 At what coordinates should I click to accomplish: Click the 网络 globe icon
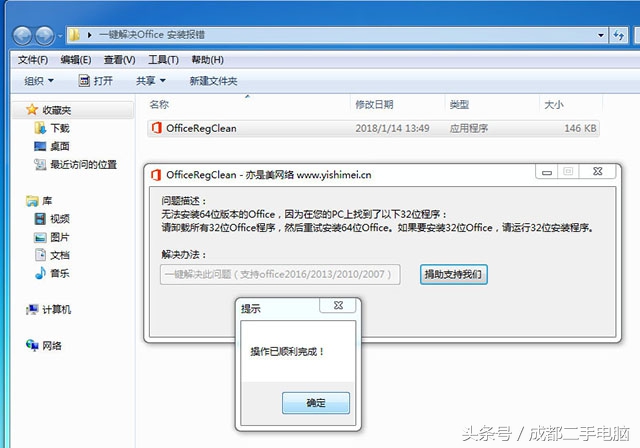(x=32, y=345)
